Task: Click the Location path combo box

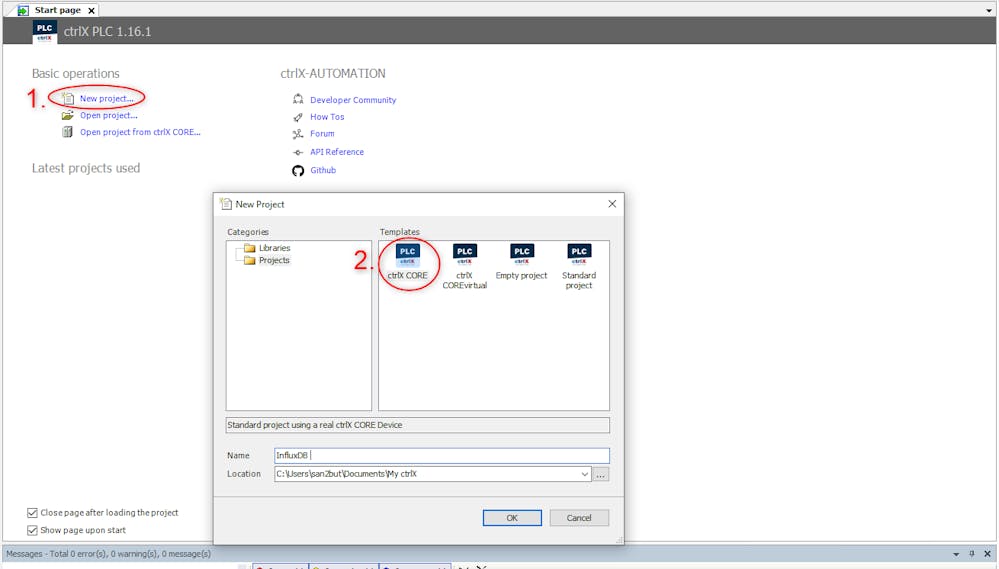Action: pyautogui.click(x=432, y=474)
